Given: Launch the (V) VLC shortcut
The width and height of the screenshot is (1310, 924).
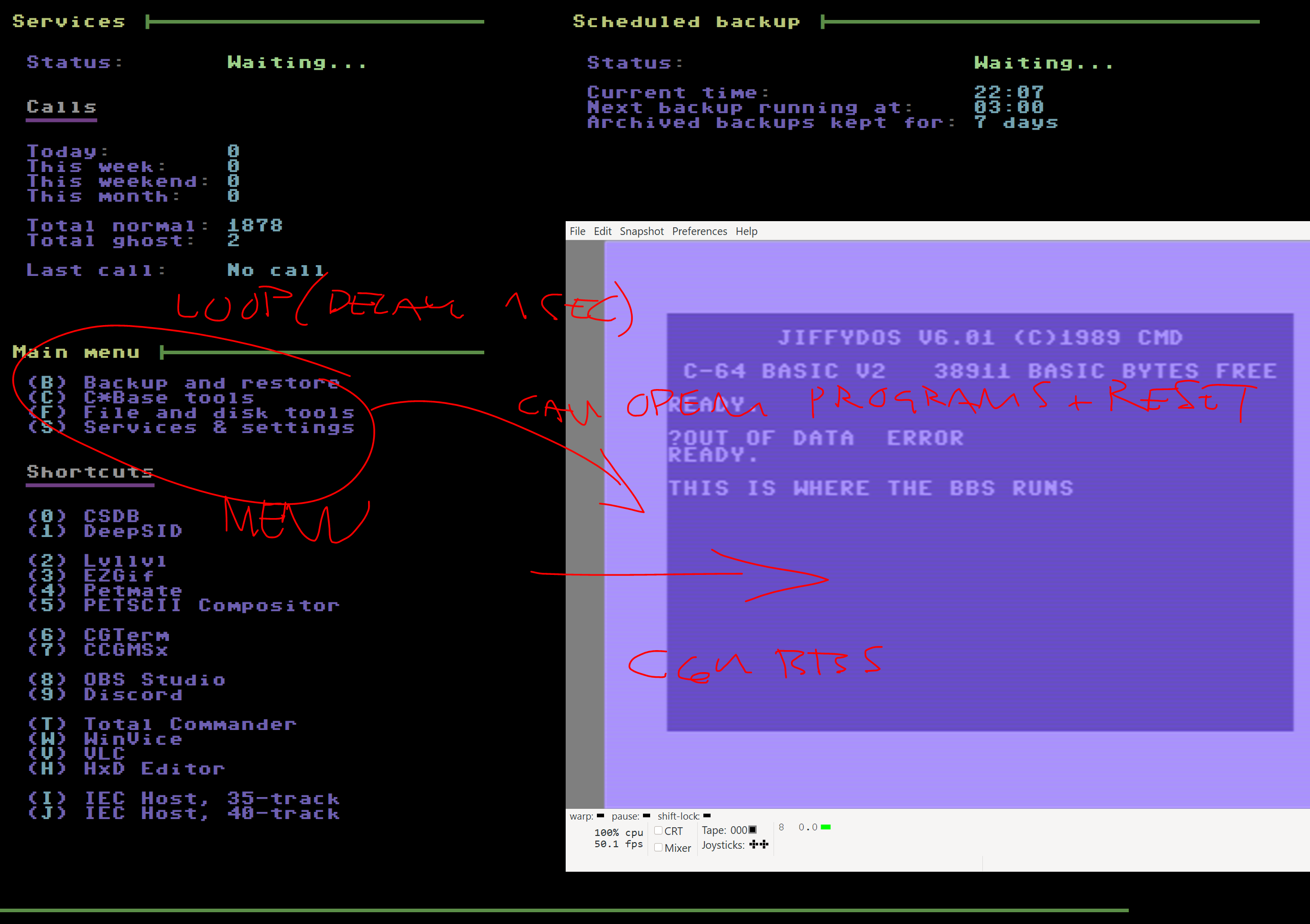Looking at the screenshot, I should tap(76, 754).
